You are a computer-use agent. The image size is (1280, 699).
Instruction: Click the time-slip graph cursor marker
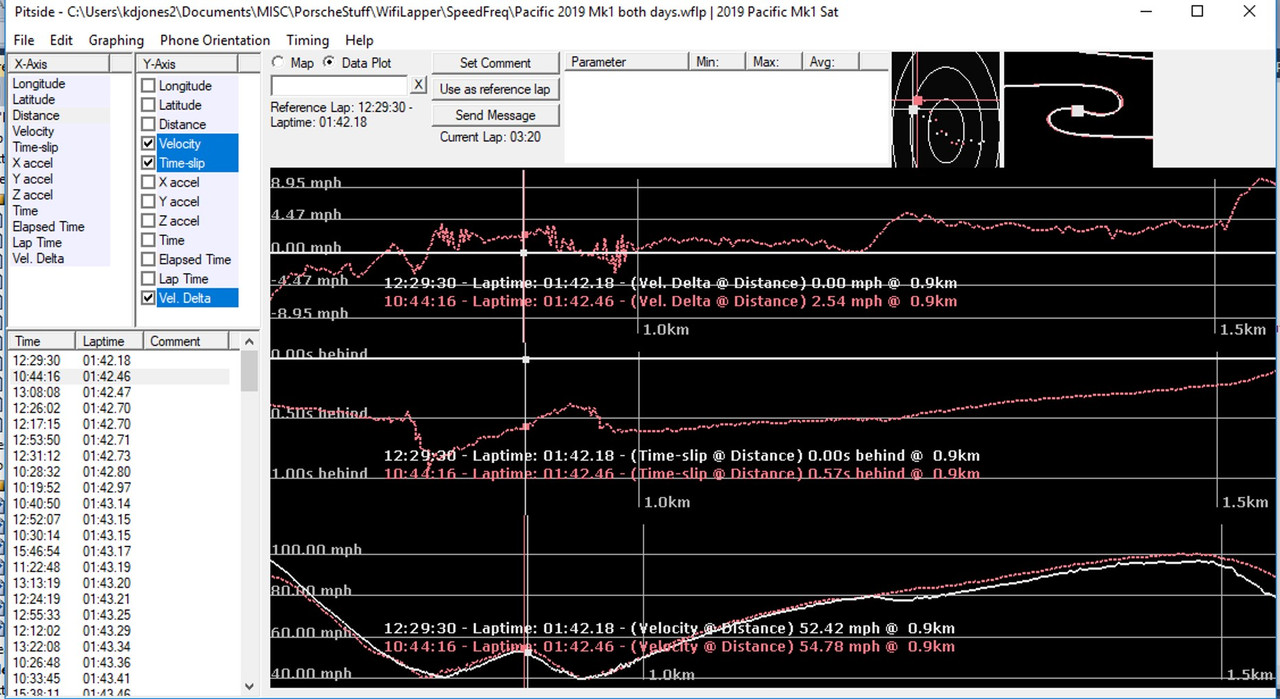point(526,427)
